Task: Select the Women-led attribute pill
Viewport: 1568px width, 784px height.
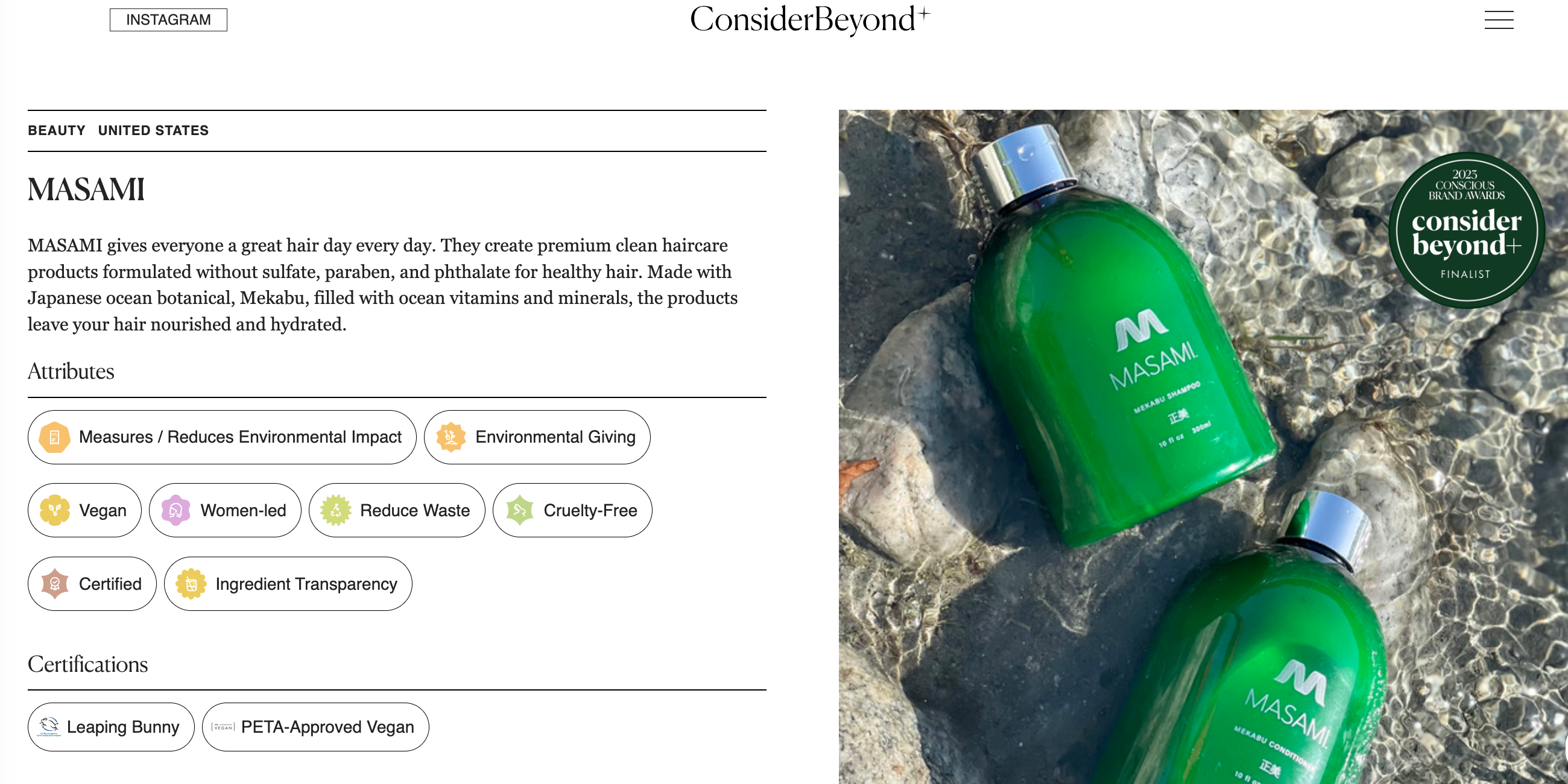Action: (225, 510)
